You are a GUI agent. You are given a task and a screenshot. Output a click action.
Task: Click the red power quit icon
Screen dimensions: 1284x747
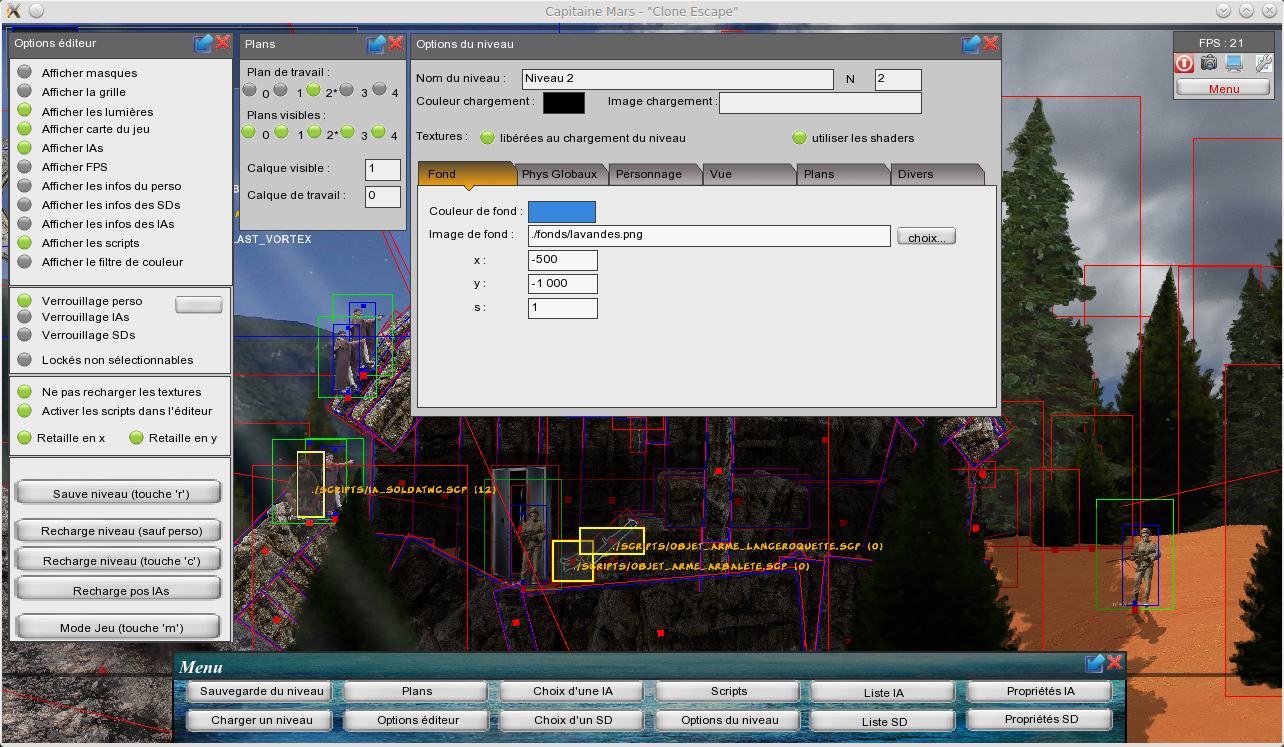point(1184,63)
